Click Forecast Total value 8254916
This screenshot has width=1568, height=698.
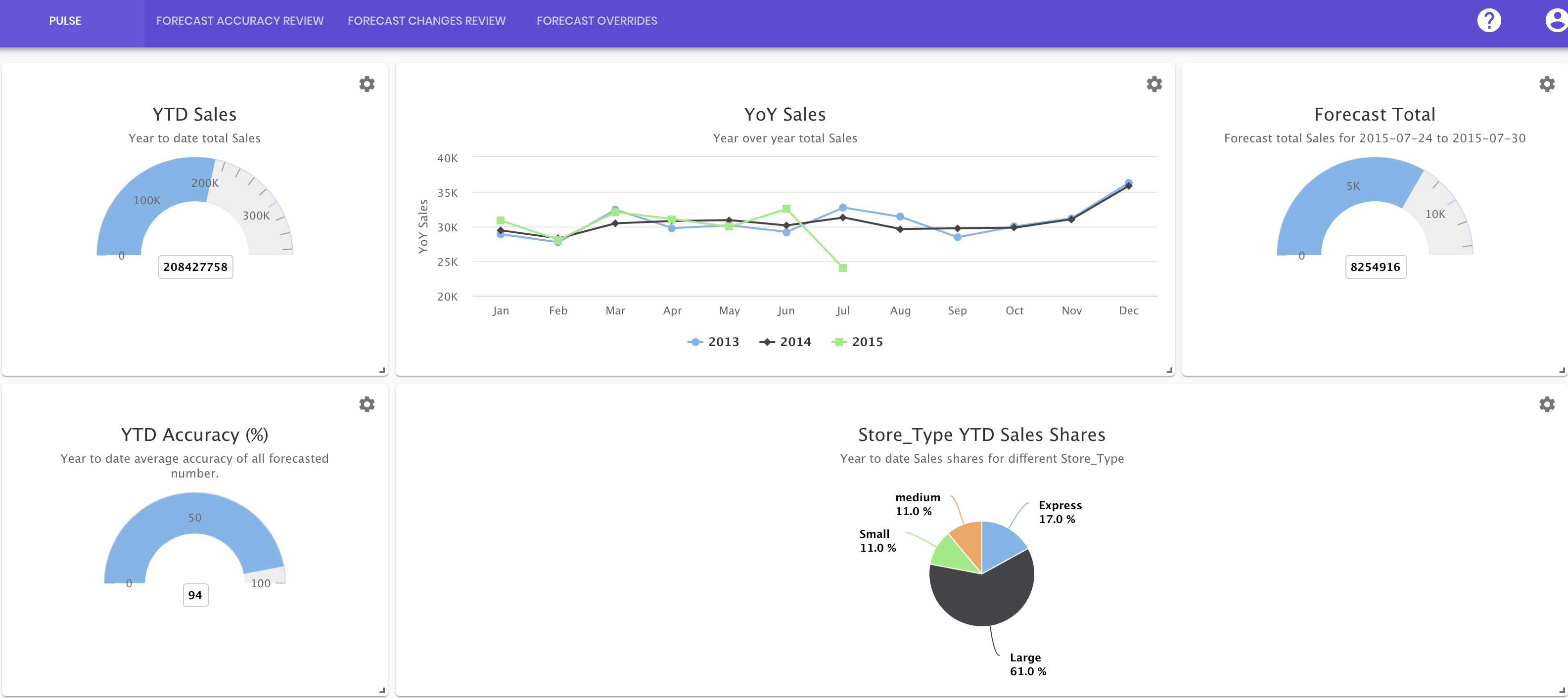[x=1376, y=267]
